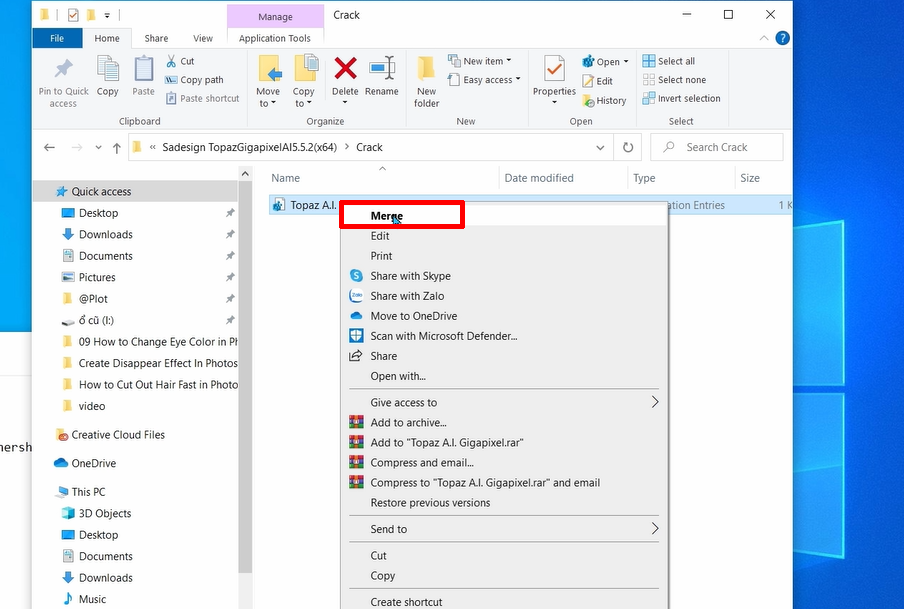This screenshot has height=609, width=904.
Task: Open the recent locations dropdown arrow
Action: pyautogui.click(x=99, y=148)
